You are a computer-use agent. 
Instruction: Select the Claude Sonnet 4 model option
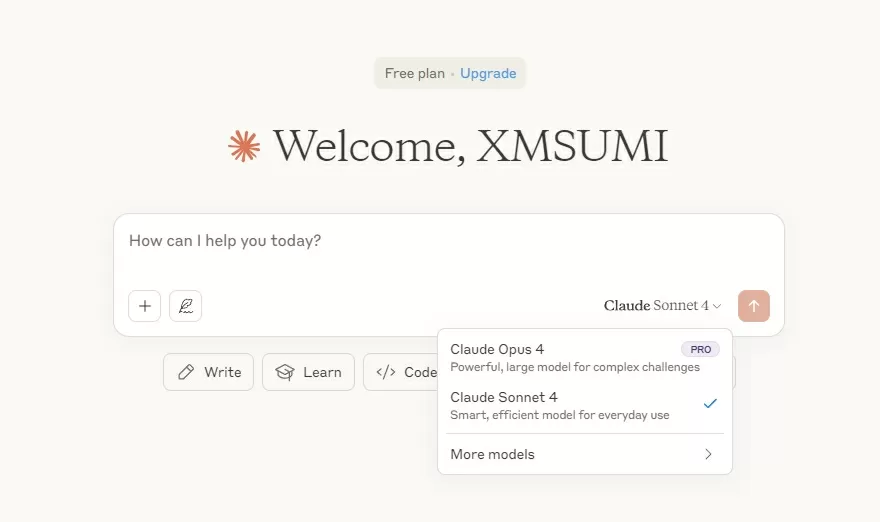(x=585, y=406)
